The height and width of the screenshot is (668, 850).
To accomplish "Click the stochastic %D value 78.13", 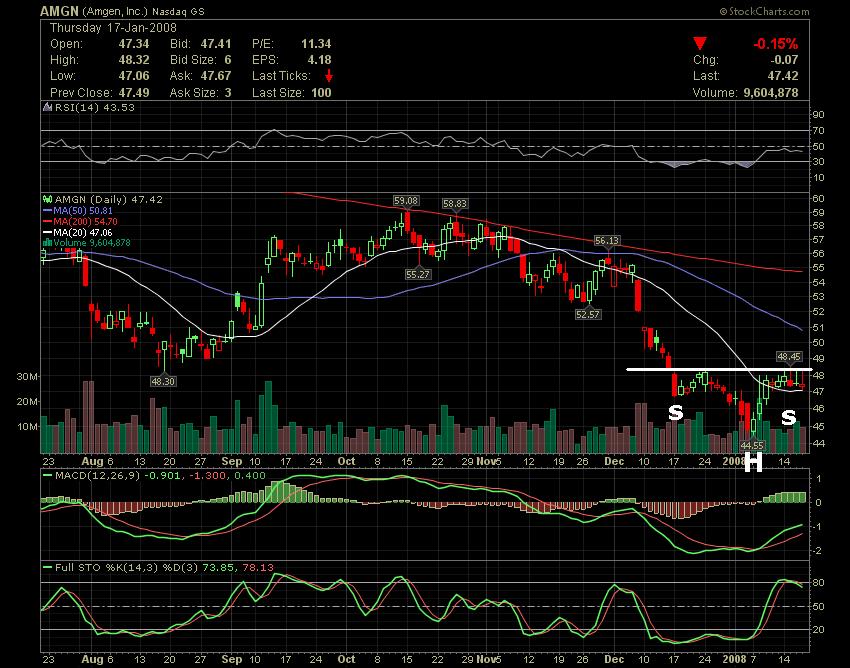I will tap(258, 568).
